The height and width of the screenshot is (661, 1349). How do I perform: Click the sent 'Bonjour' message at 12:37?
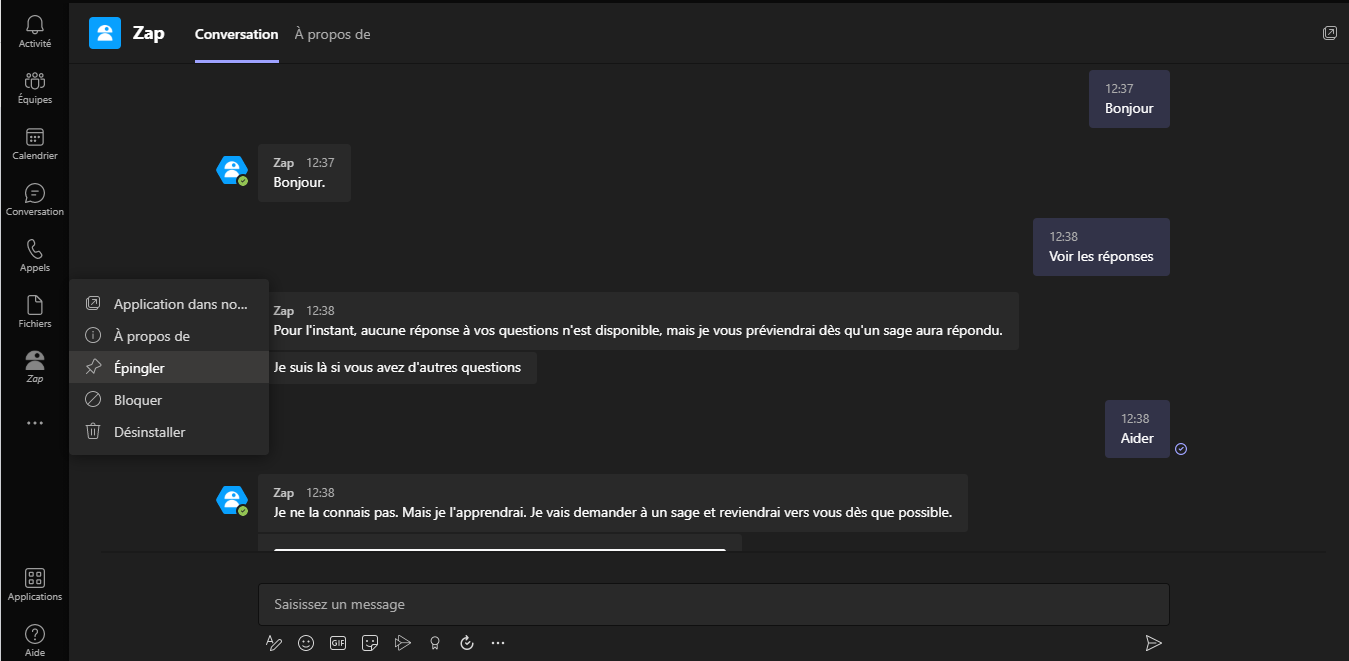[1129, 99]
